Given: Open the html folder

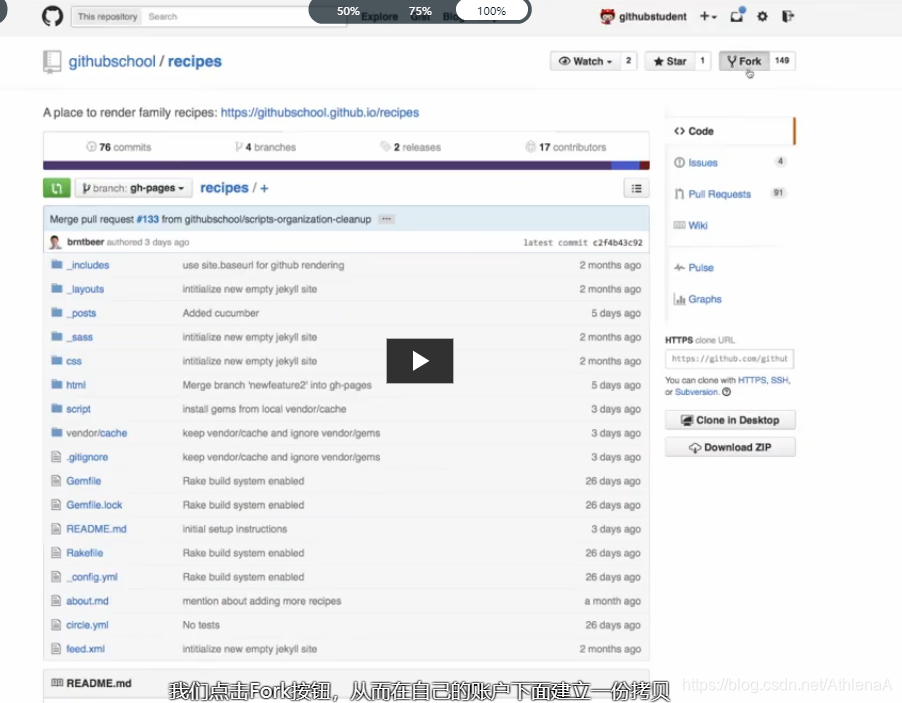Looking at the screenshot, I should 75,385.
